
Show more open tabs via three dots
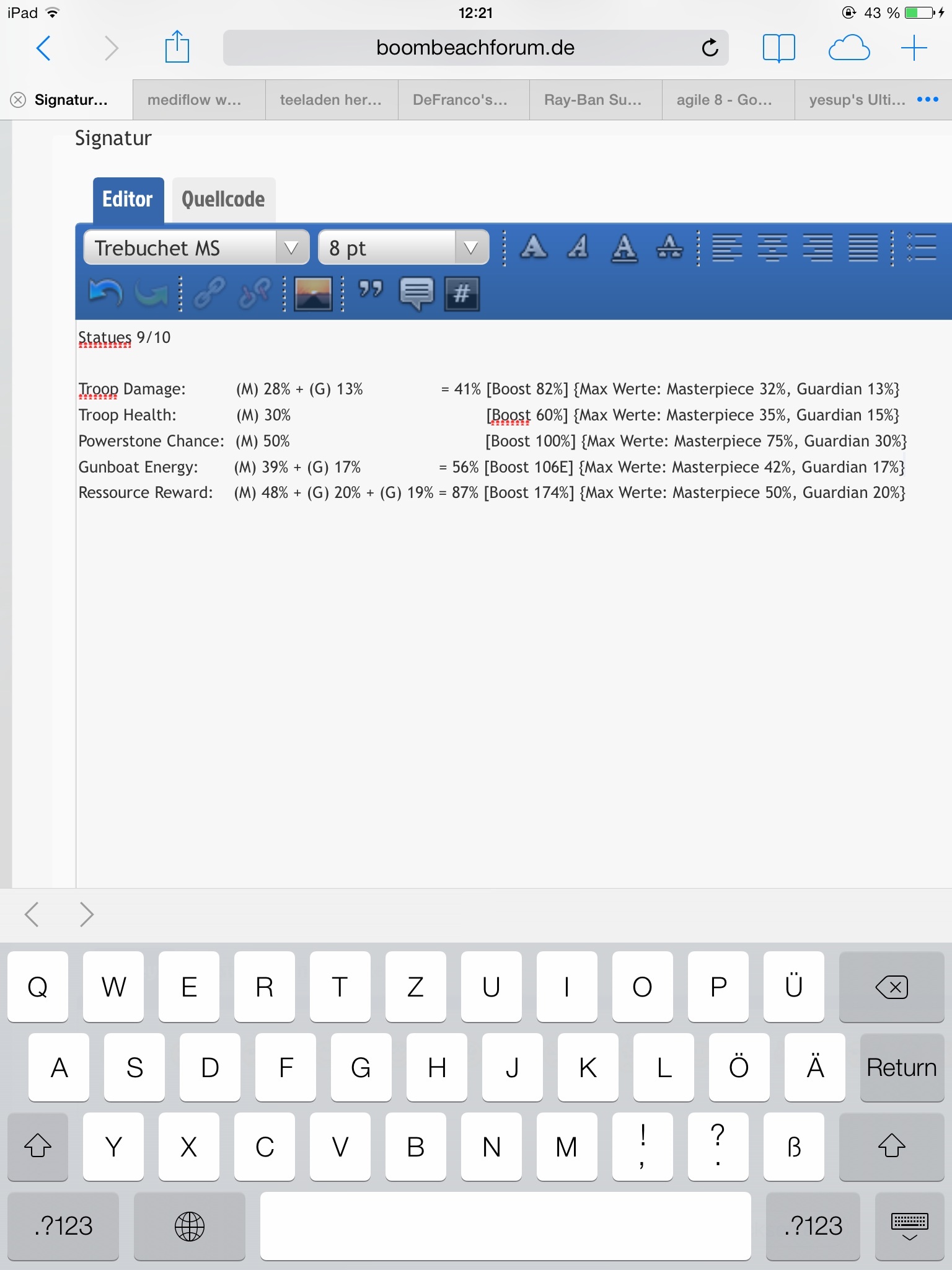[x=927, y=100]
